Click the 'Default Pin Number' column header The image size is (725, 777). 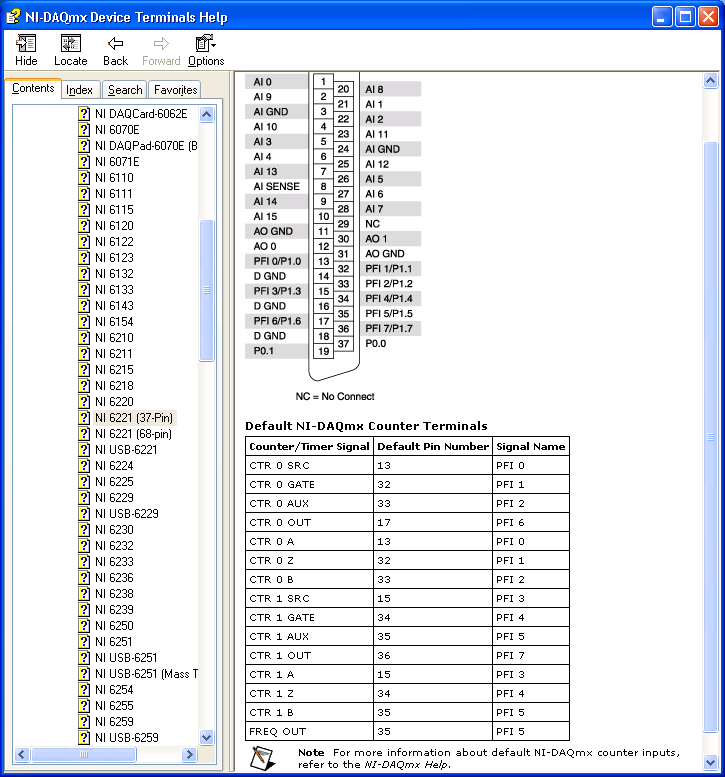click(x=433, y=446)
